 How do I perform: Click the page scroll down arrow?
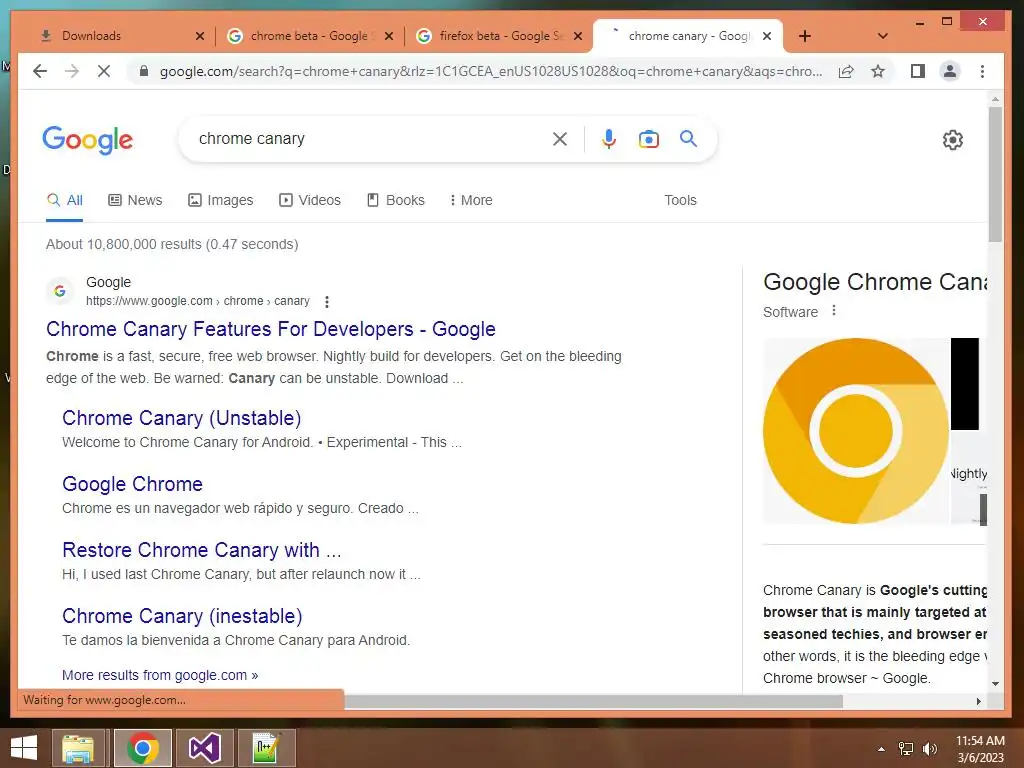[x=995, y=684]
